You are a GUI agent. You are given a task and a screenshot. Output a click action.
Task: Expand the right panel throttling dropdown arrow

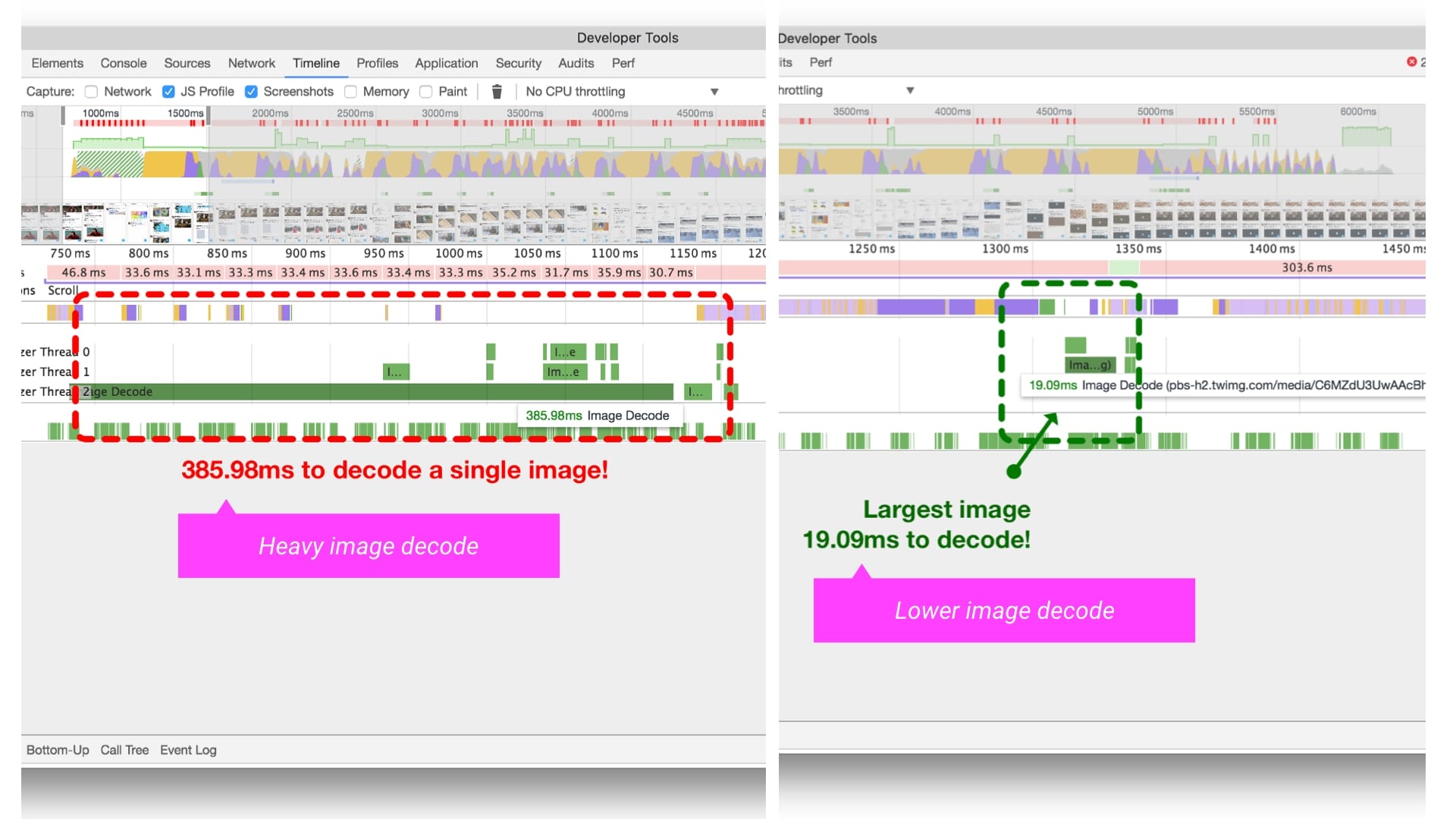click(x=910, y=90)
